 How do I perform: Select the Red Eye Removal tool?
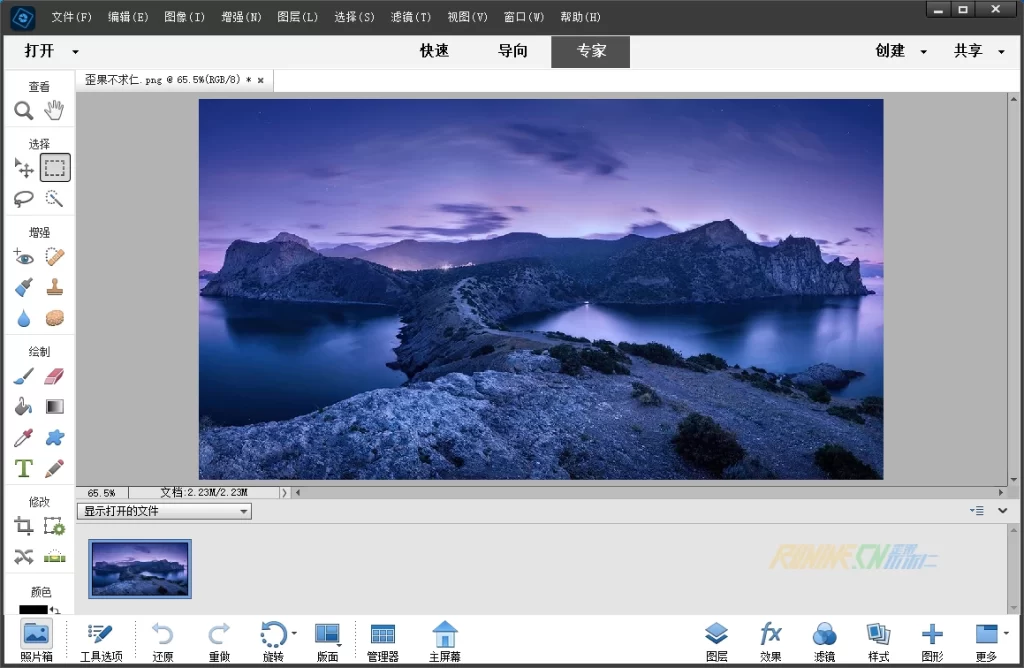[x=23, y=257]
